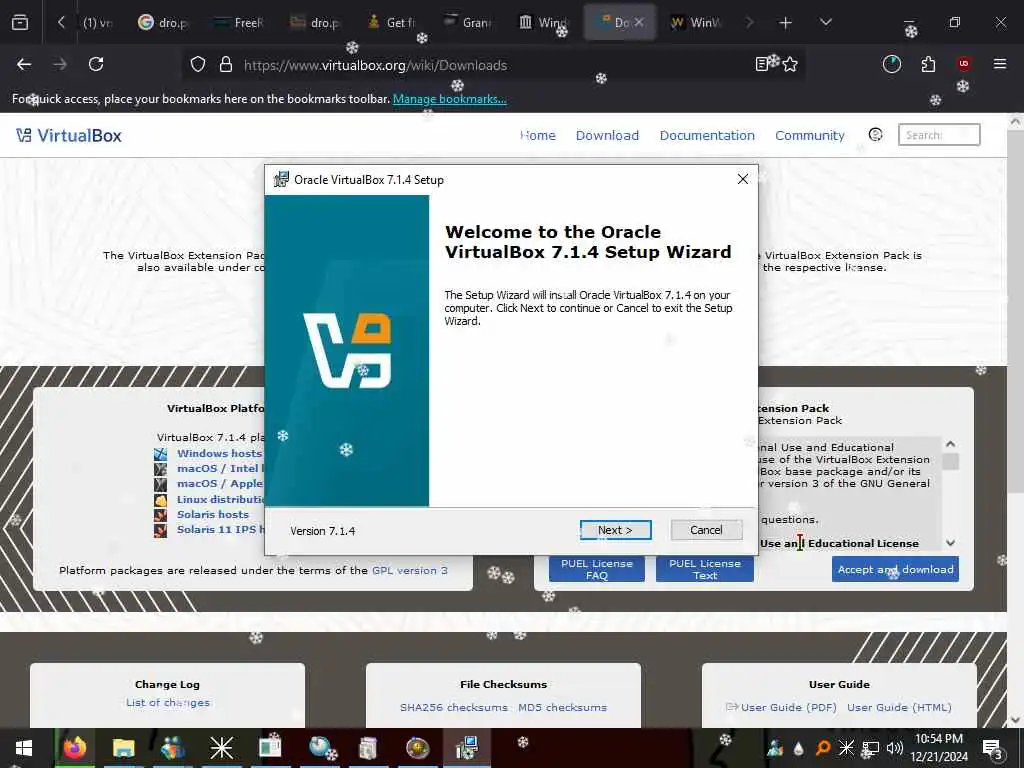This screenshot has width=1024, height=768.
Task: Switch to the FreeR browser tab
Action: point(239,22)
